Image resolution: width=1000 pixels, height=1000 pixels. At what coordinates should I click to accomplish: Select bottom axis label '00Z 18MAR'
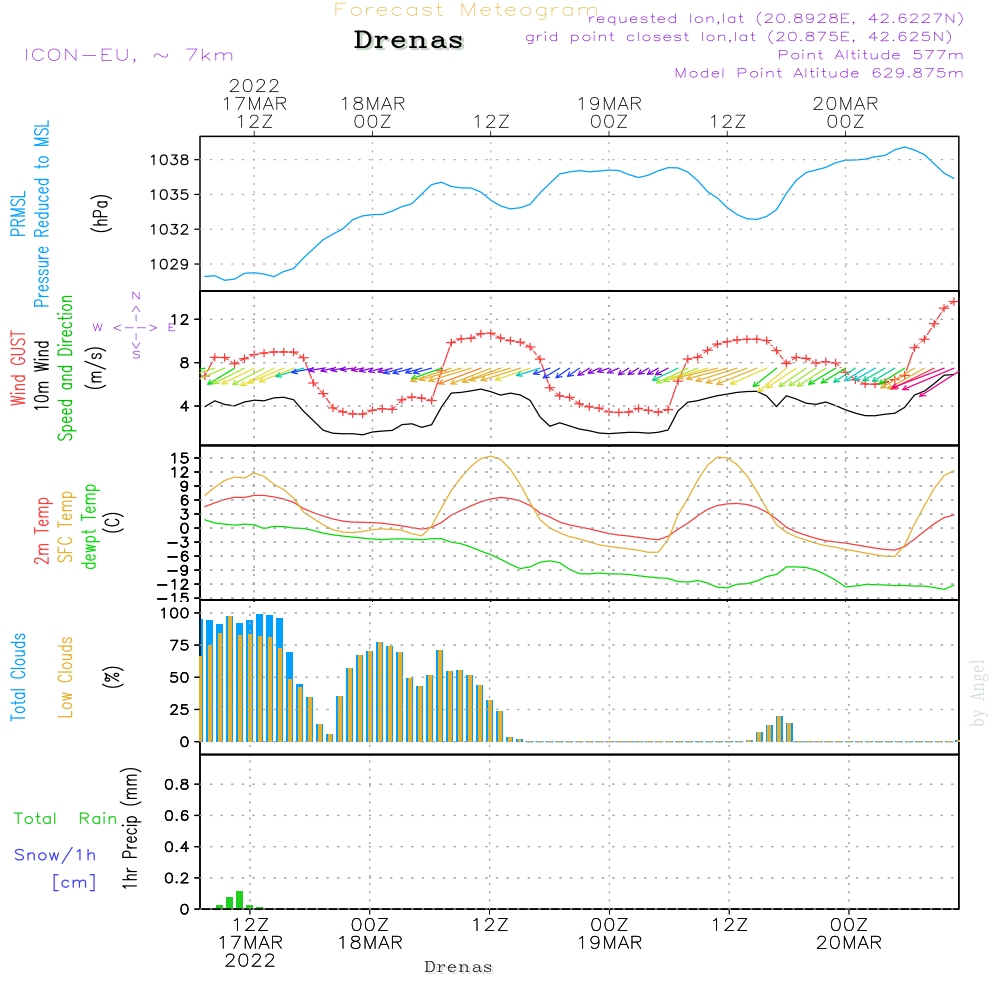tap(371, 934)
